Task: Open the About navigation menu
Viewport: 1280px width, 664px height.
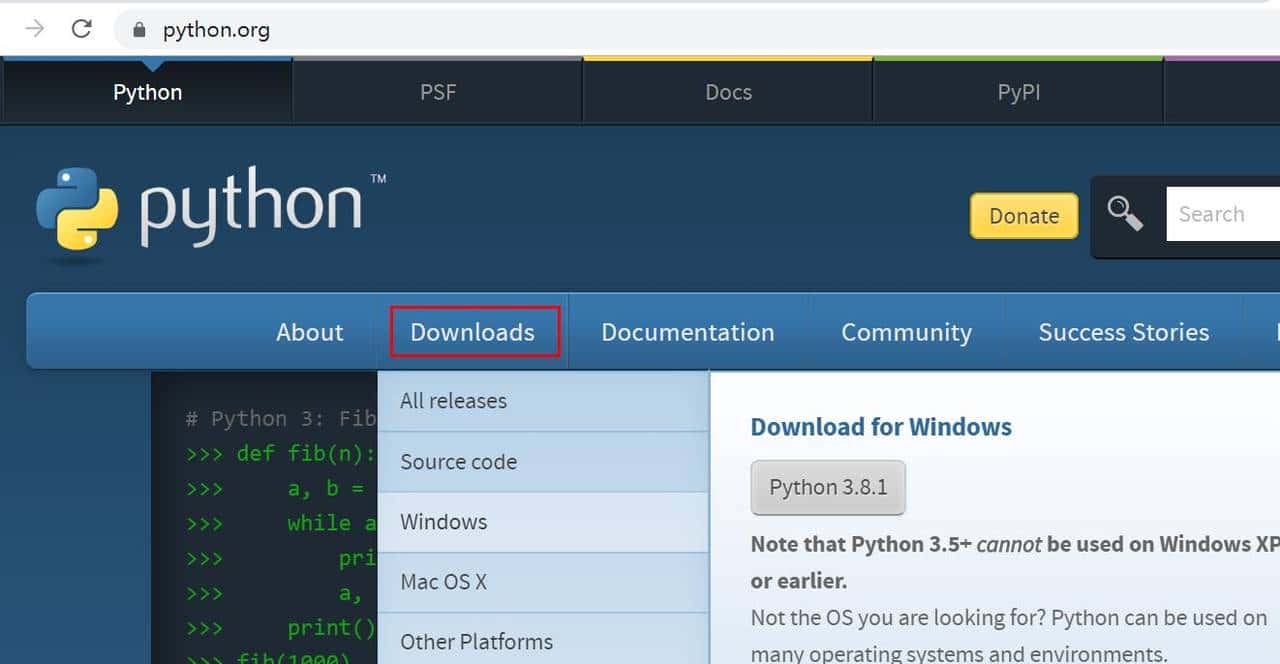Action: coord(309,332)
